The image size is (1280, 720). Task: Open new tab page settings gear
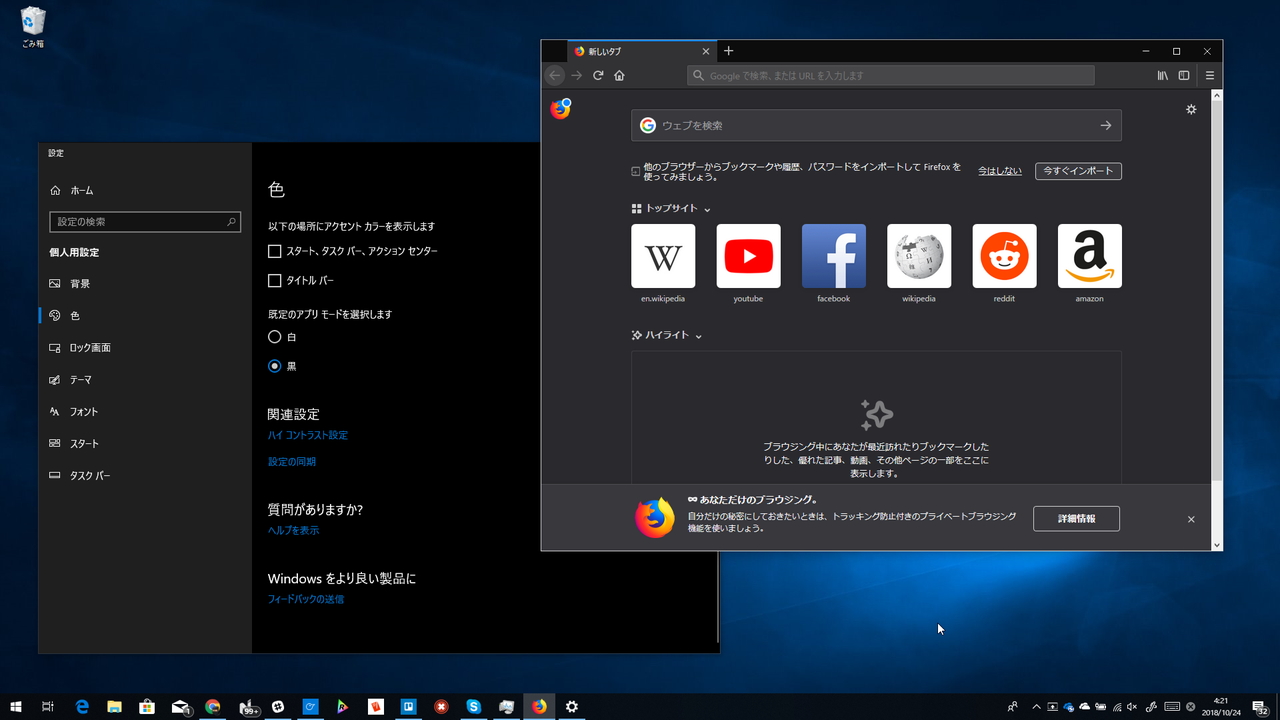1190,109
